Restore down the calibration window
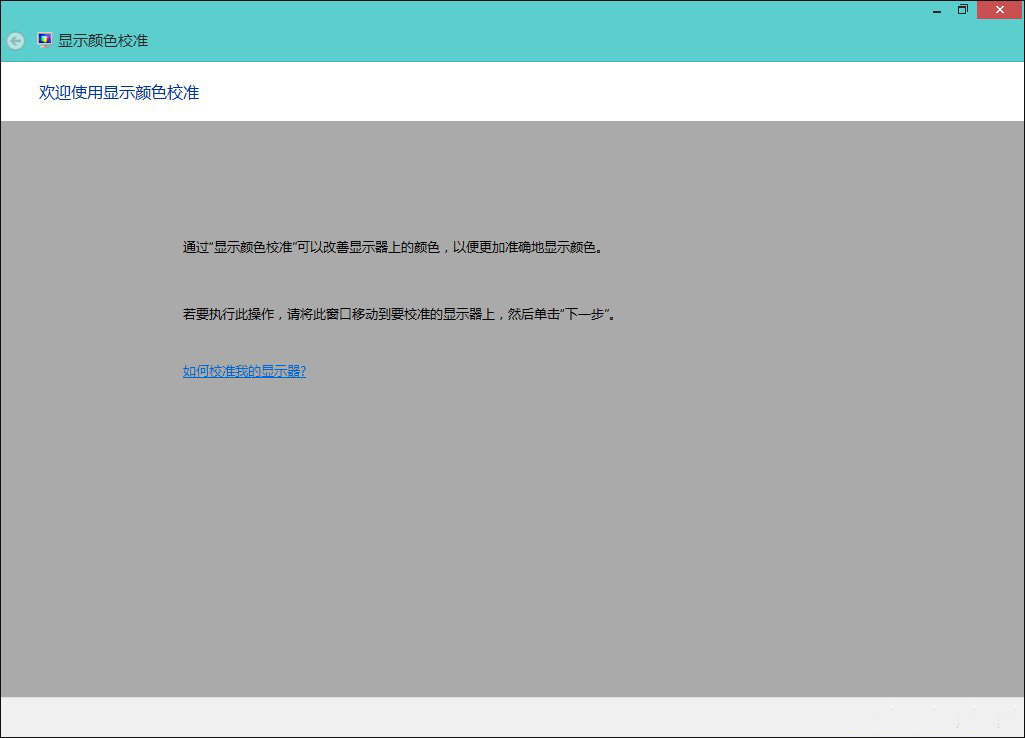This screenshot has width=1025, height=738. tap(963, 10)
